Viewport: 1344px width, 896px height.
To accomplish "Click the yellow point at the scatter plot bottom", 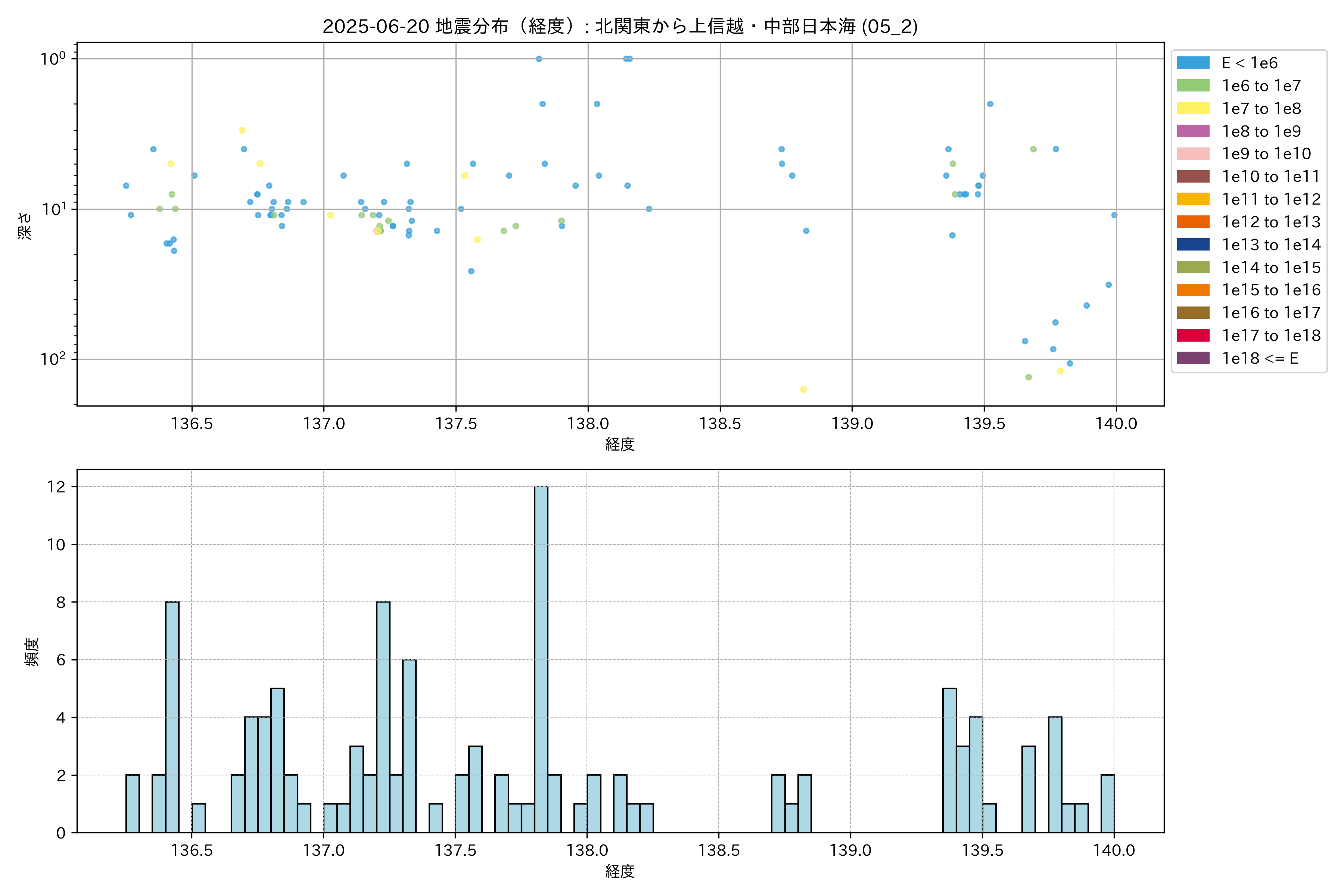I will 803,389.
